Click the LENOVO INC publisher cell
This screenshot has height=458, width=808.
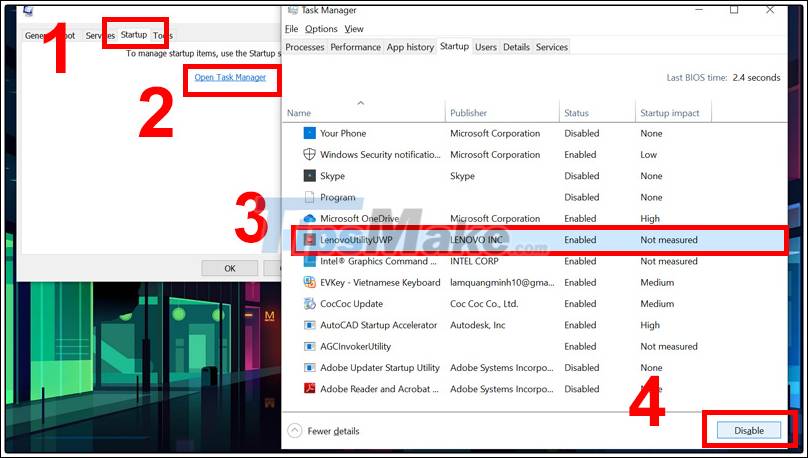(477, 240)
